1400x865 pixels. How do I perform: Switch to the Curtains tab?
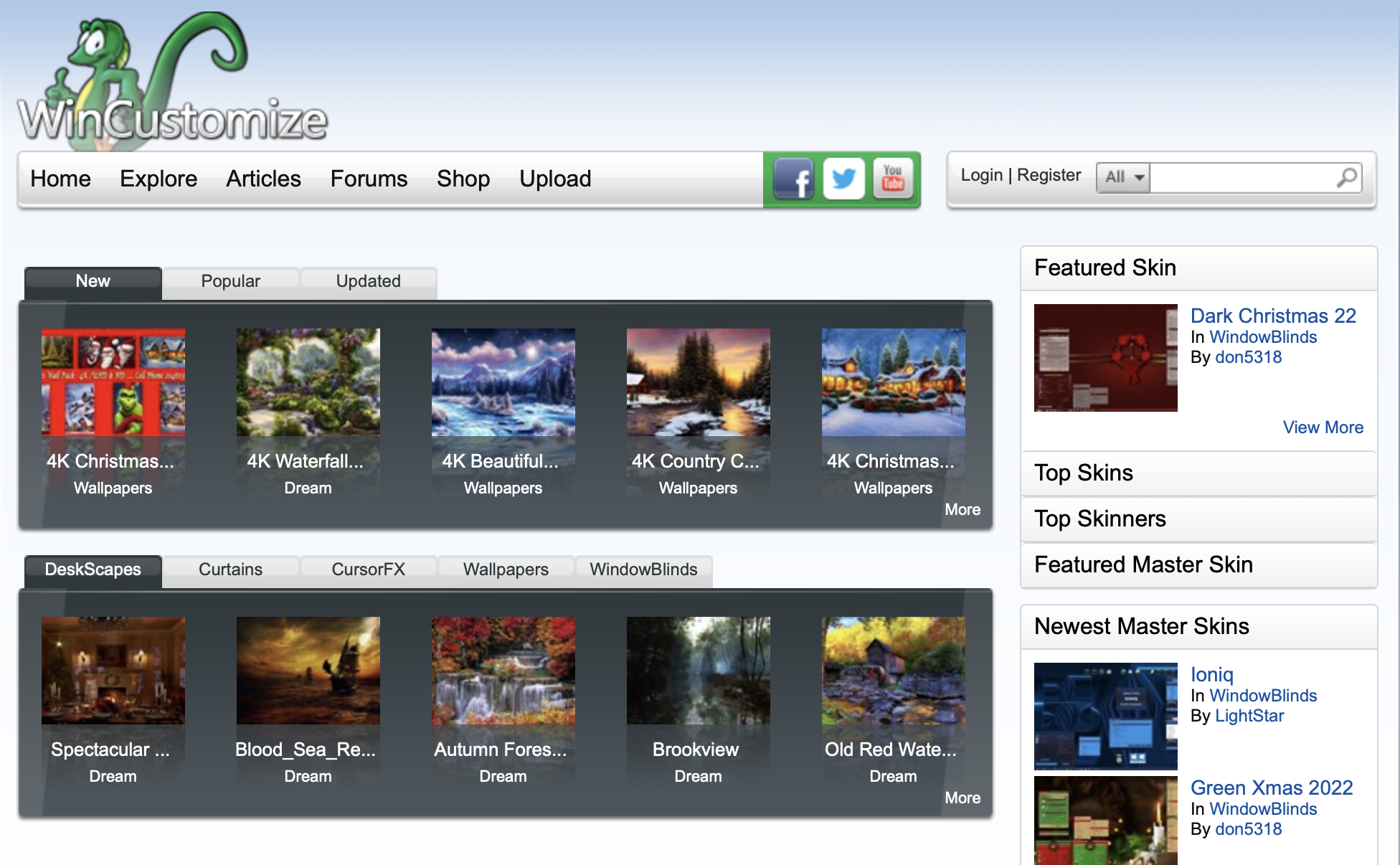230,570
